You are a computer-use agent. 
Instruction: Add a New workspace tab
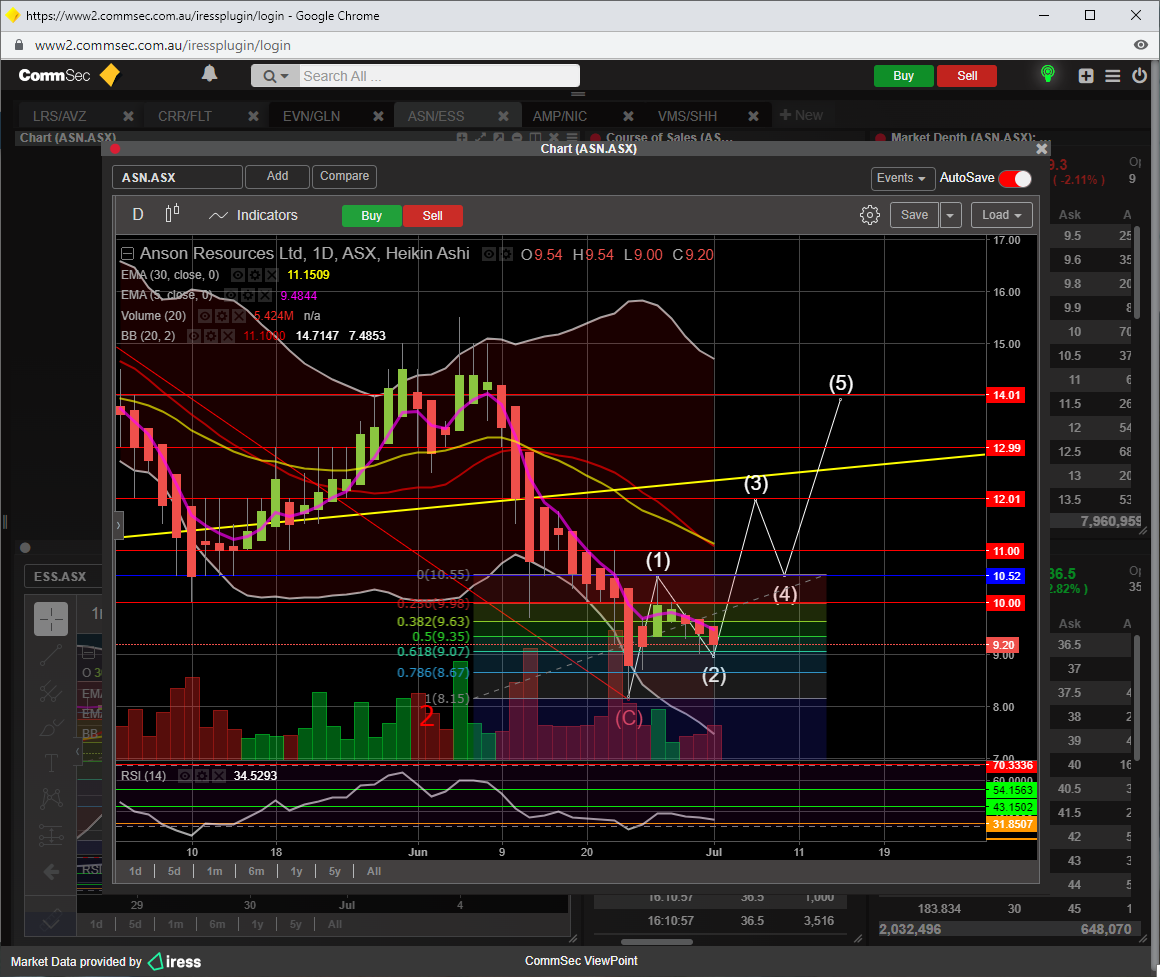(801, 115)
